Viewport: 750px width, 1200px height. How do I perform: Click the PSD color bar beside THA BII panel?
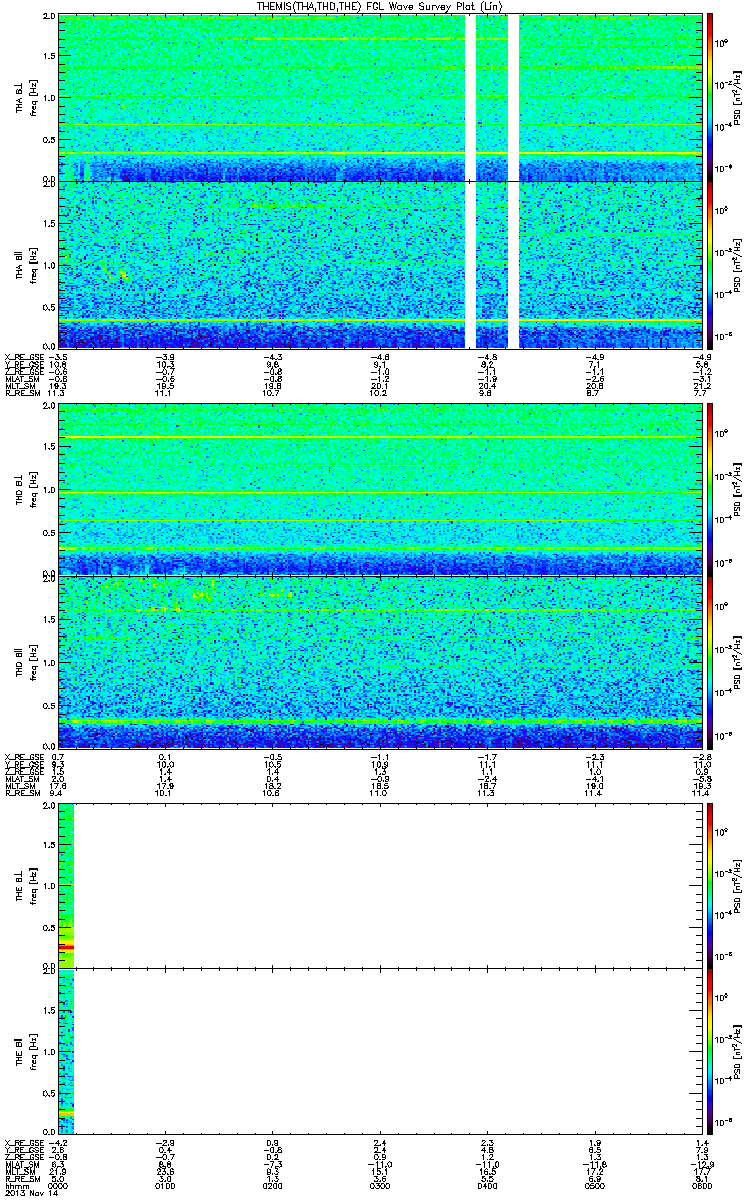coord(710,265)
